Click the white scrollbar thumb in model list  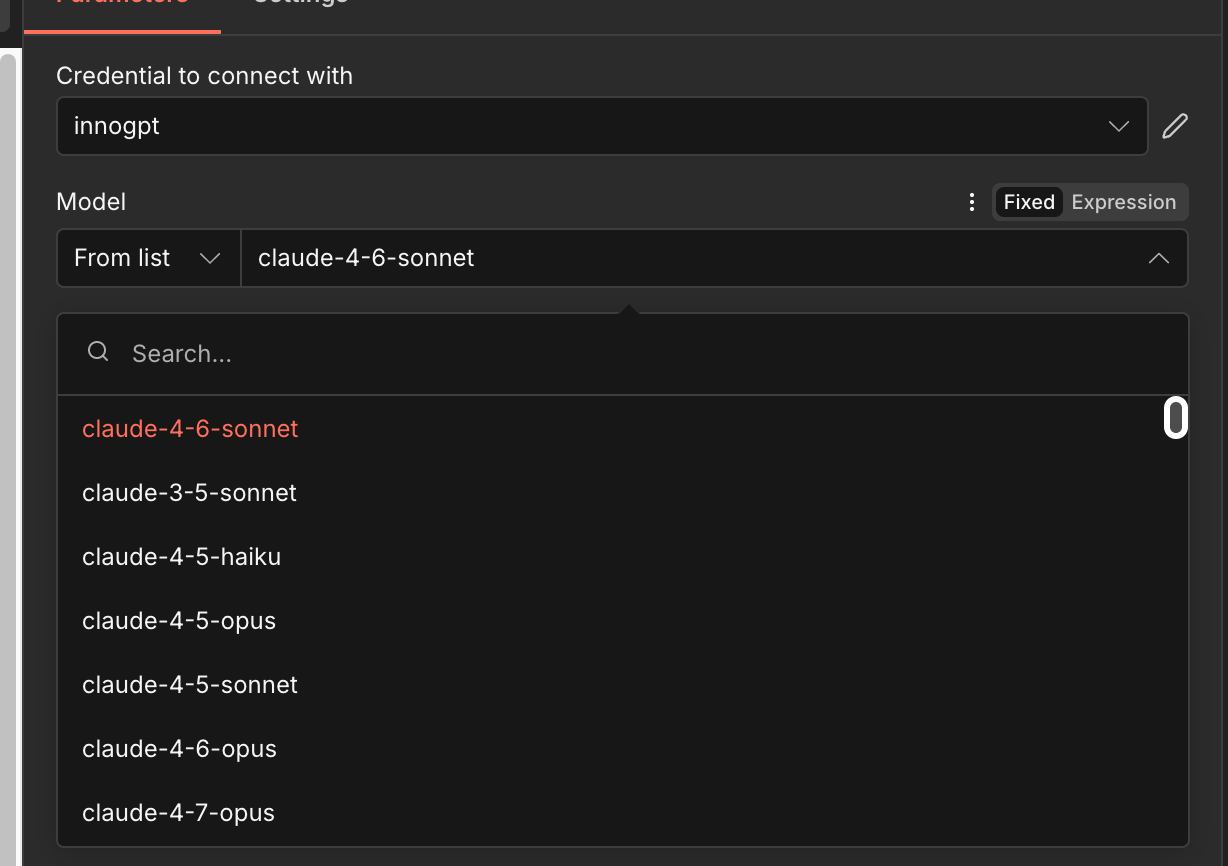(1176, 419)
